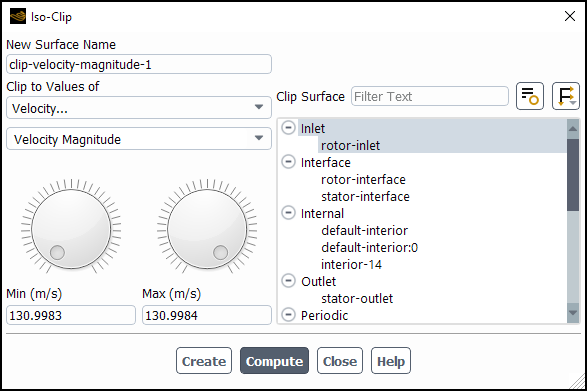
Task: Click the surface list scrollbar thumb
Action: pyautogui.click(x=573, y=175)
